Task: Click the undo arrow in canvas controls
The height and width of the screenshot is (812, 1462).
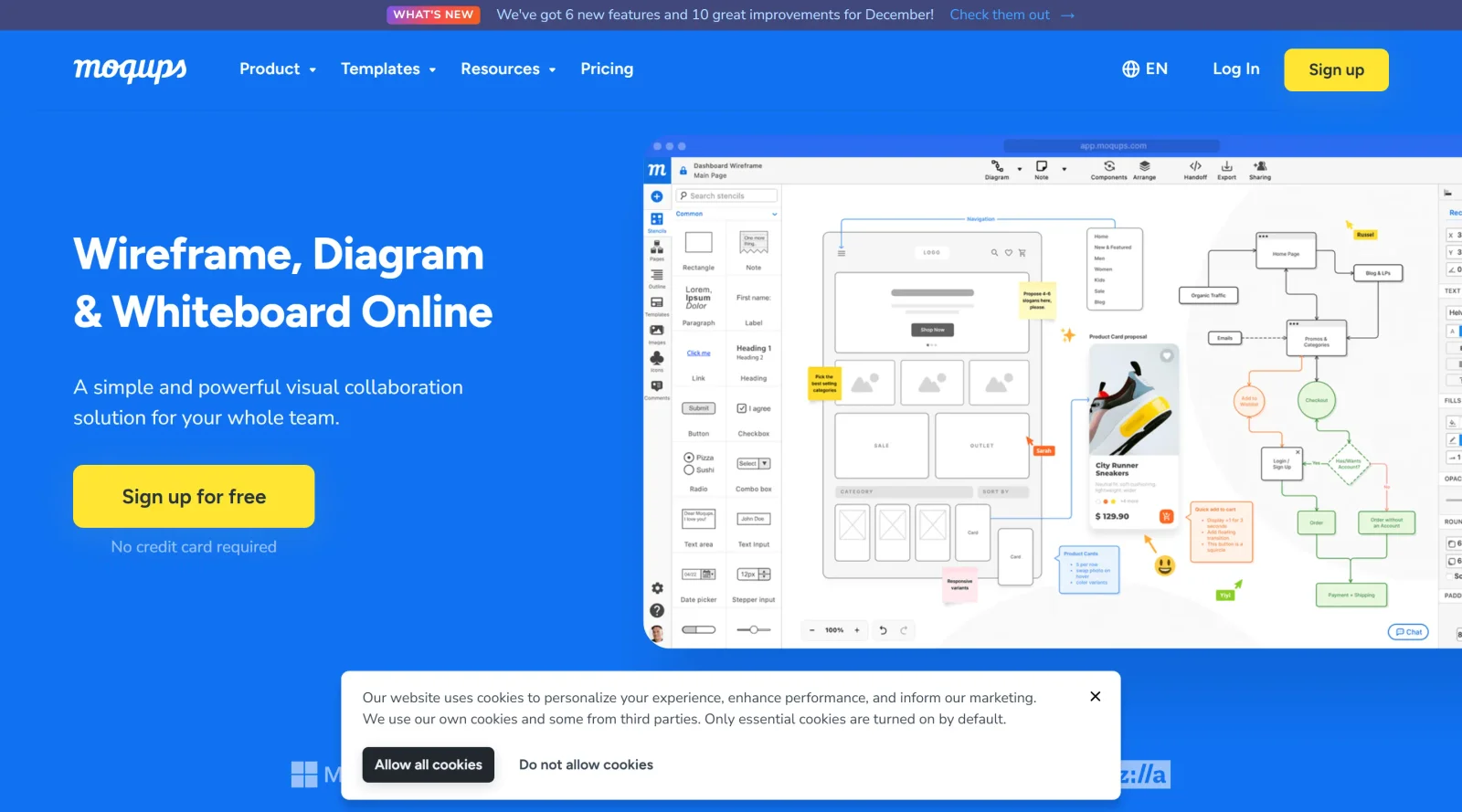Action: click(883, 630)
